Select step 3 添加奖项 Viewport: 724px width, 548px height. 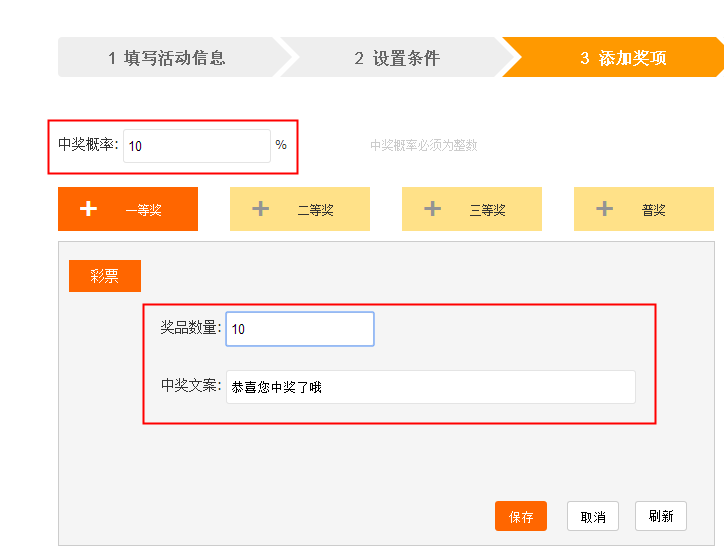[x=622, y=58]
